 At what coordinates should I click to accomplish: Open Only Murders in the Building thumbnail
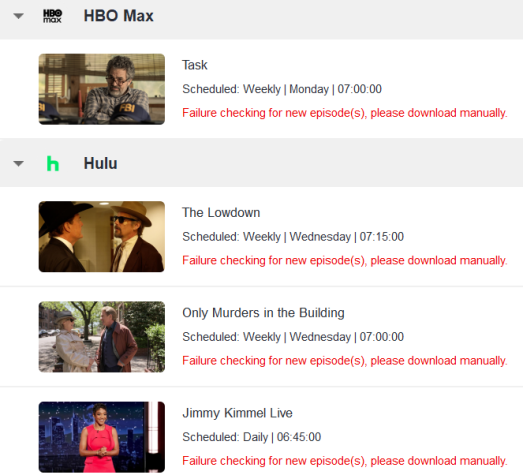102,337
